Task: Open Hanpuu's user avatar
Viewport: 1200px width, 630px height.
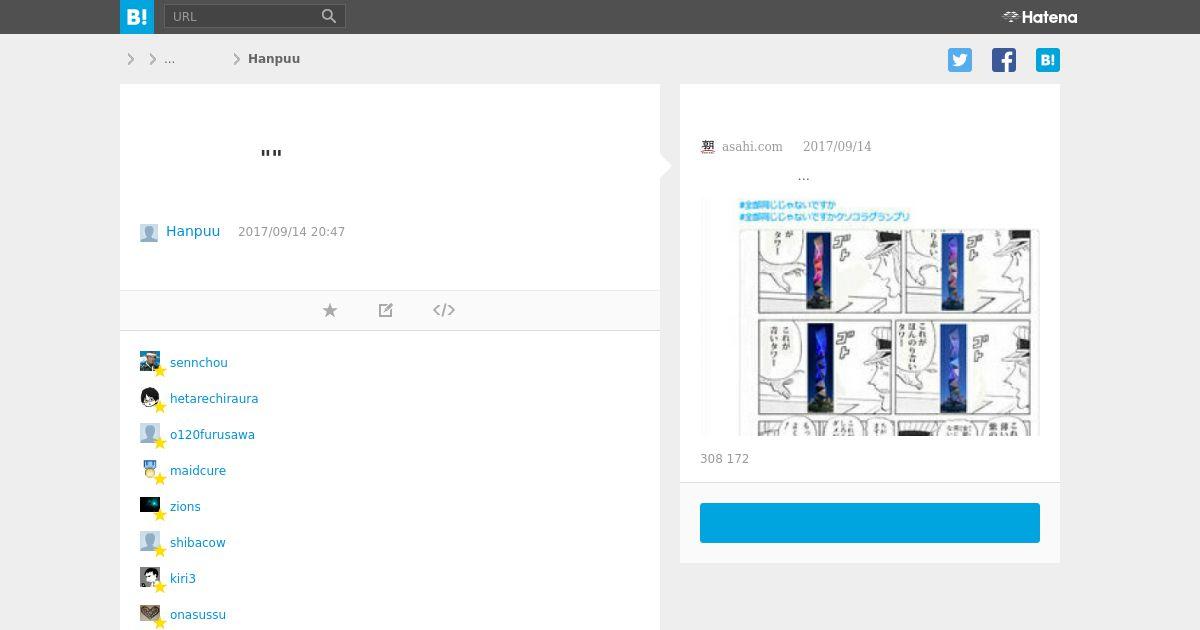Action: tap(149, 233)
